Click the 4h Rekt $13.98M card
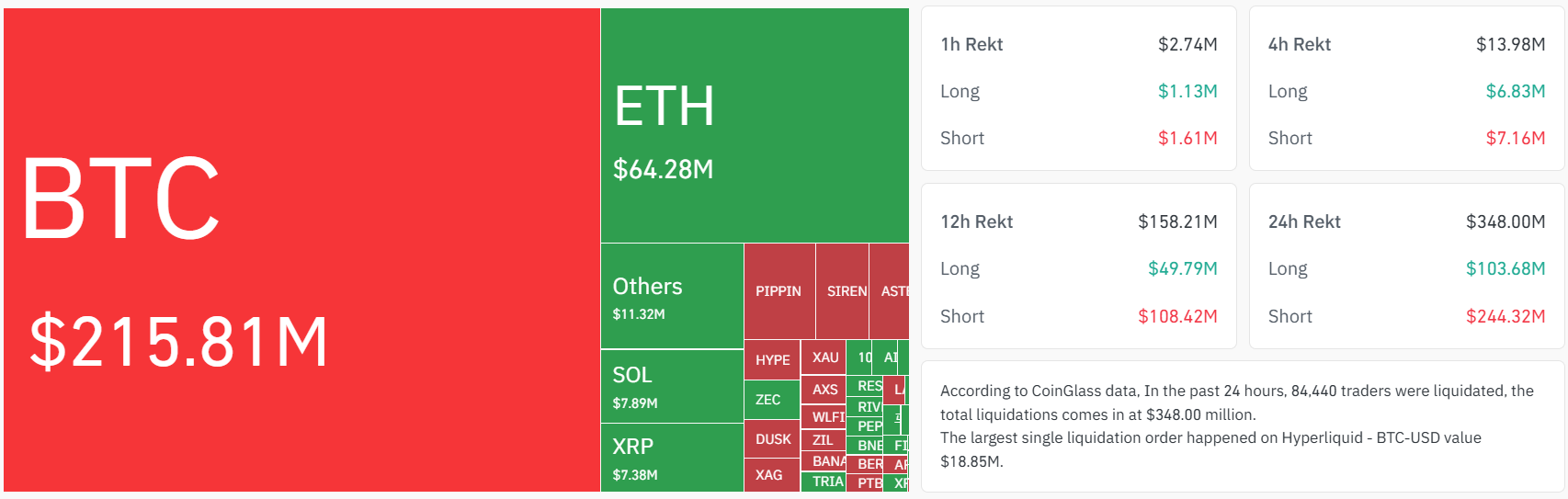 click(1406, 89)
